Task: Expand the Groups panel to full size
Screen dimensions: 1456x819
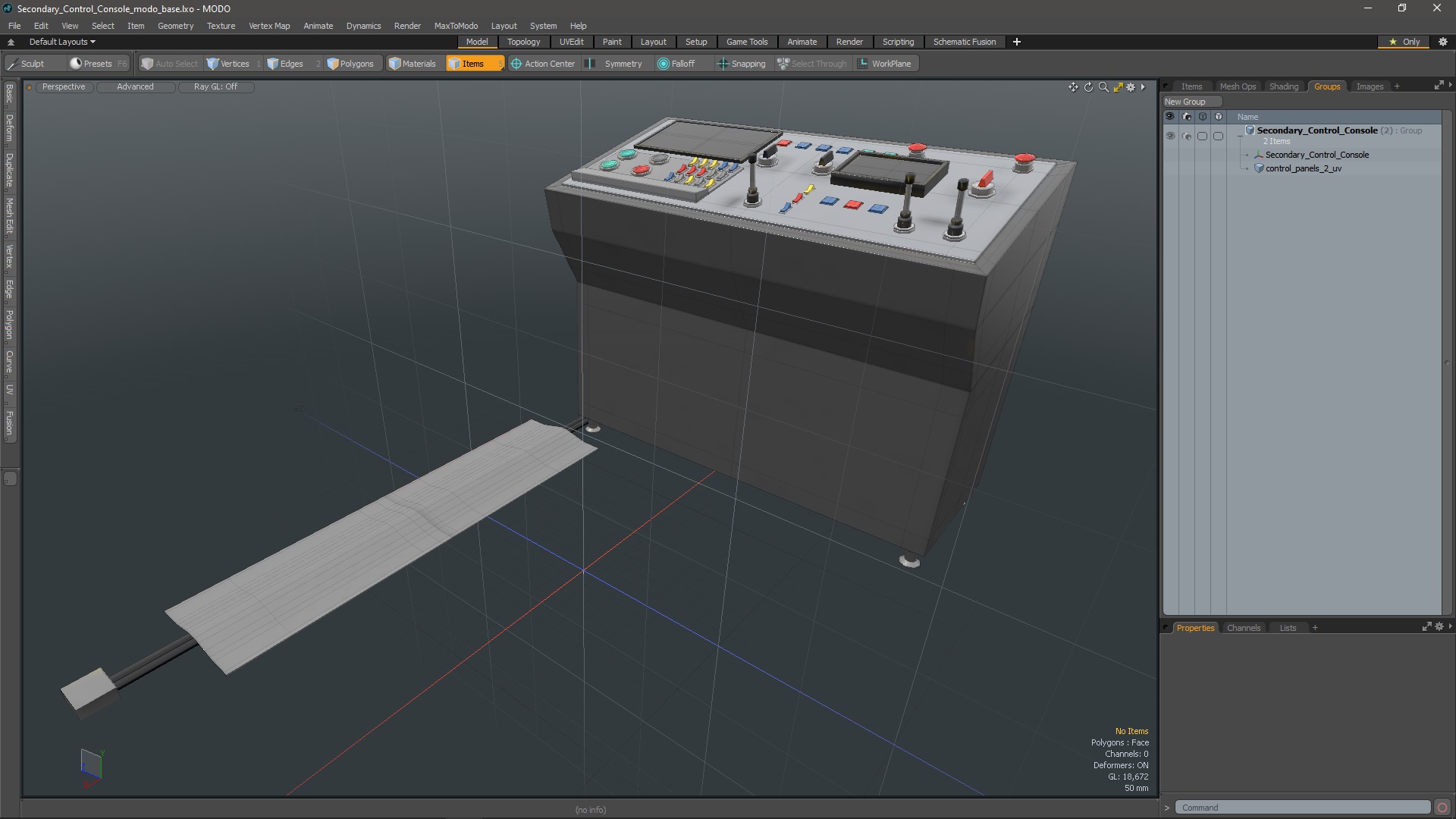Action: [x=1439, y=86]
